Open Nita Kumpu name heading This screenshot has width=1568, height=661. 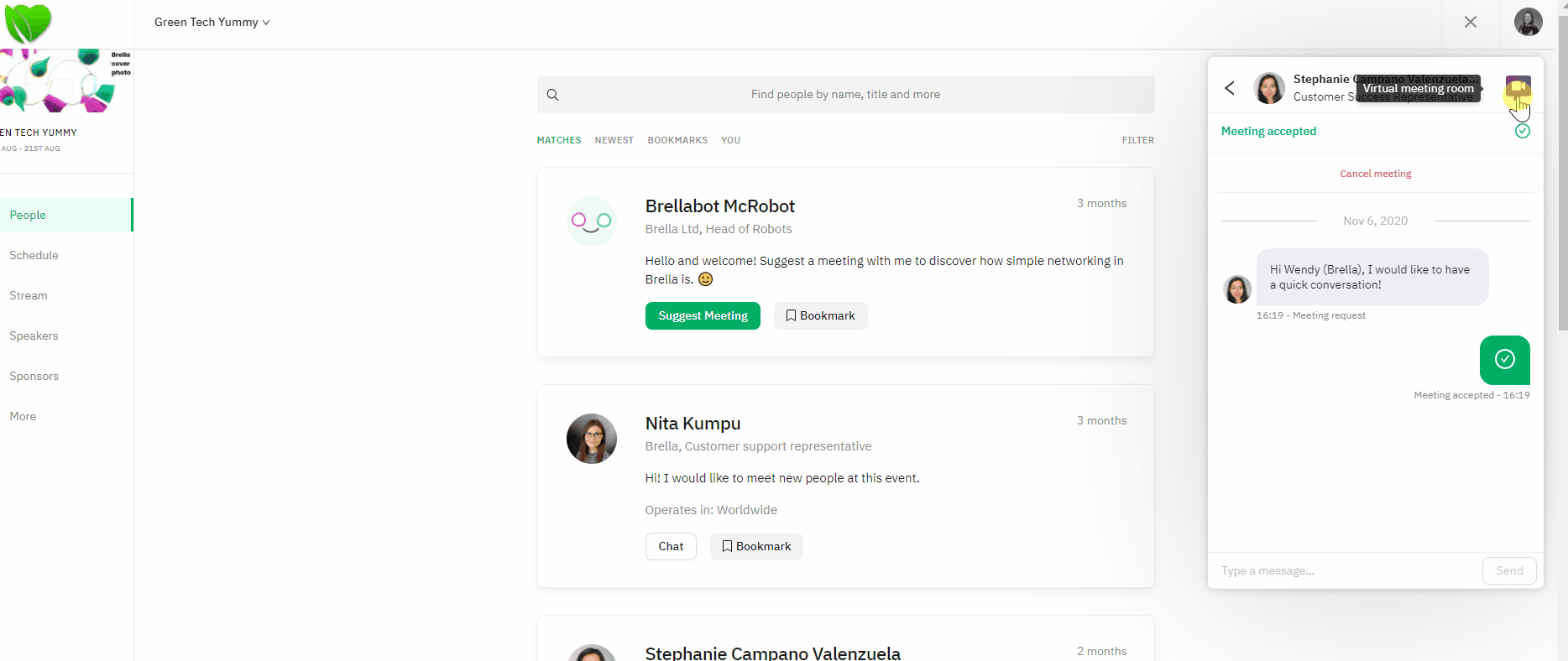coord(693,424)
